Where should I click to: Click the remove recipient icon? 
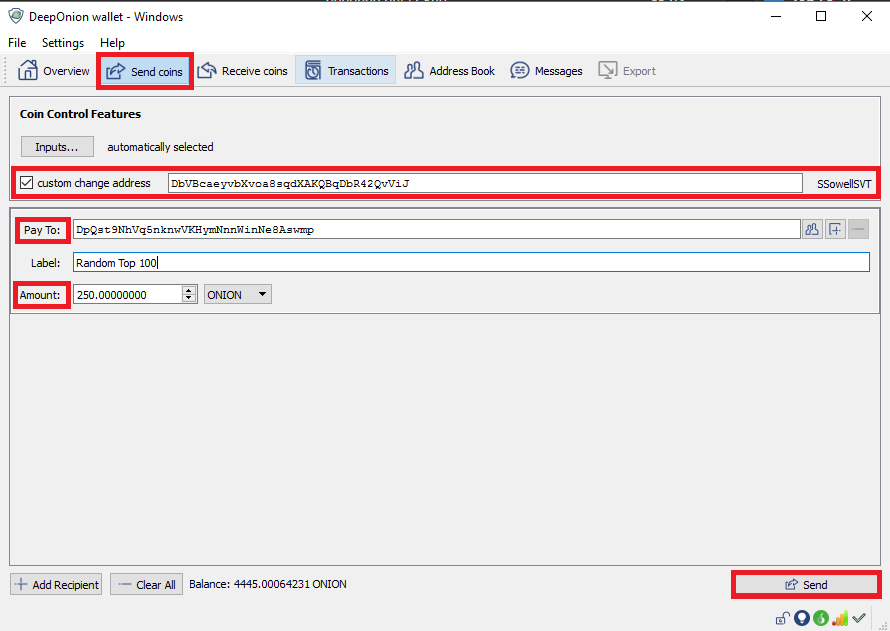tap(858, 230)
